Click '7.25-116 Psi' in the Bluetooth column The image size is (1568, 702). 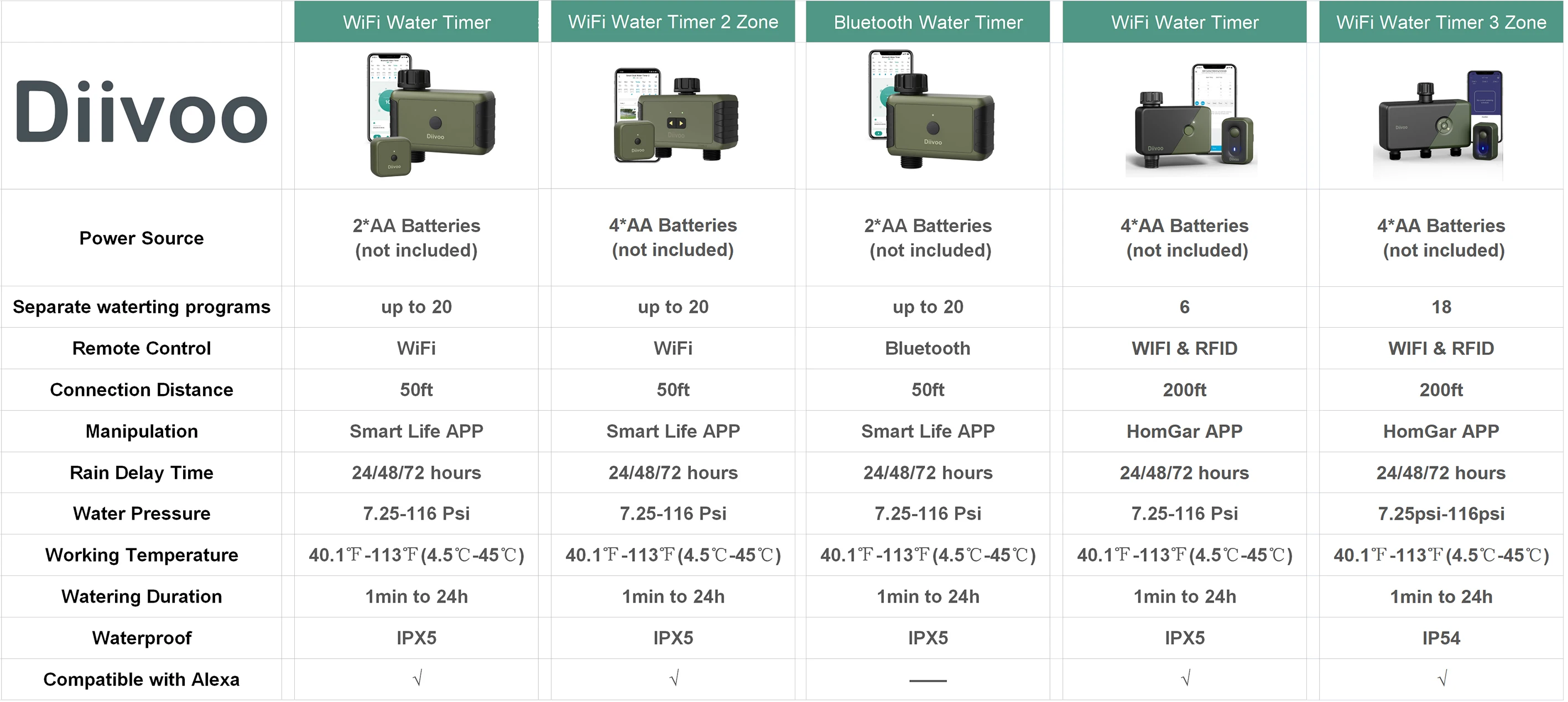[x=928, y=514]
